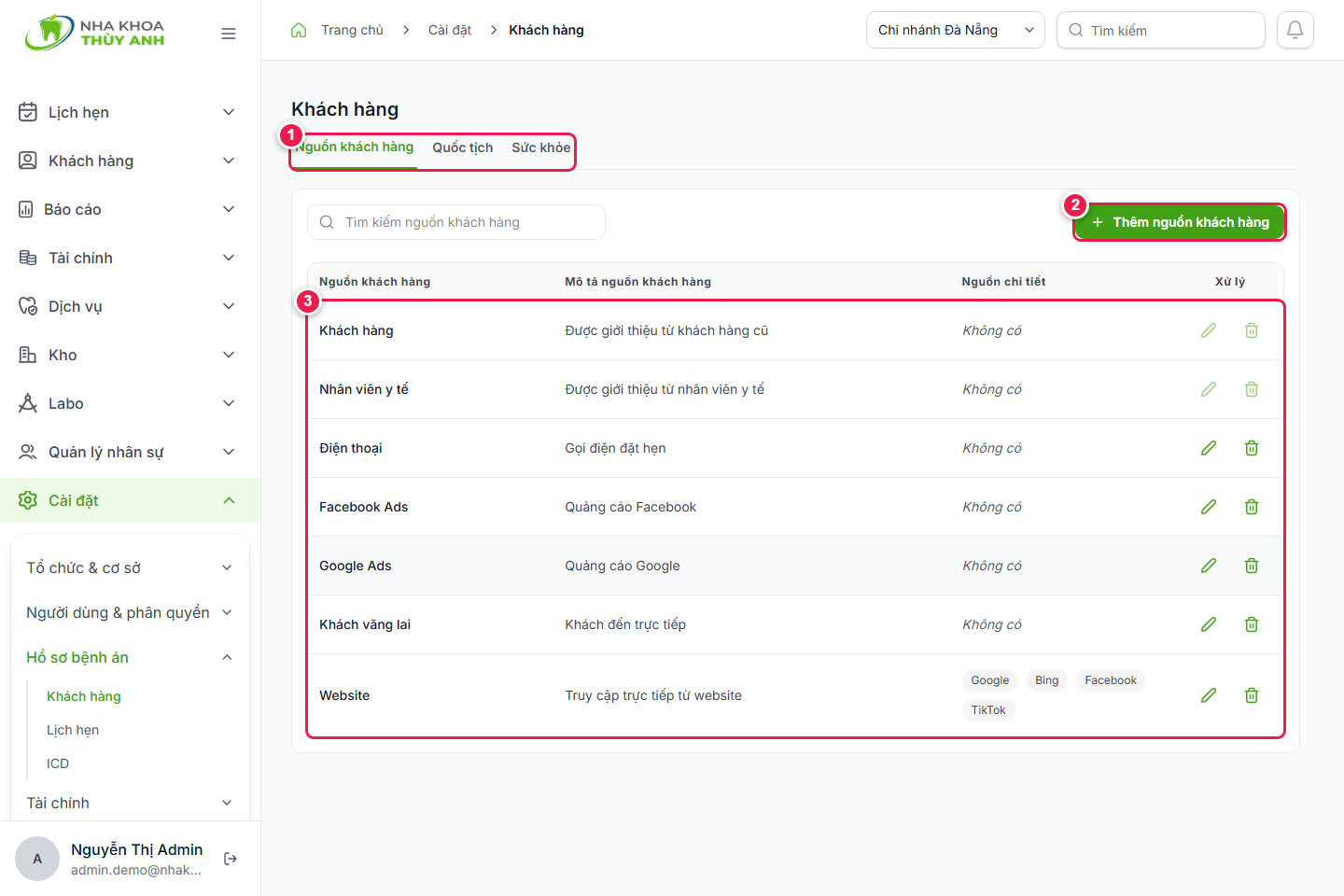Image resolution: width=1344 pixels, height=896 pixels.
Task: Click the Bing source tag
Action: [1047, 680]
